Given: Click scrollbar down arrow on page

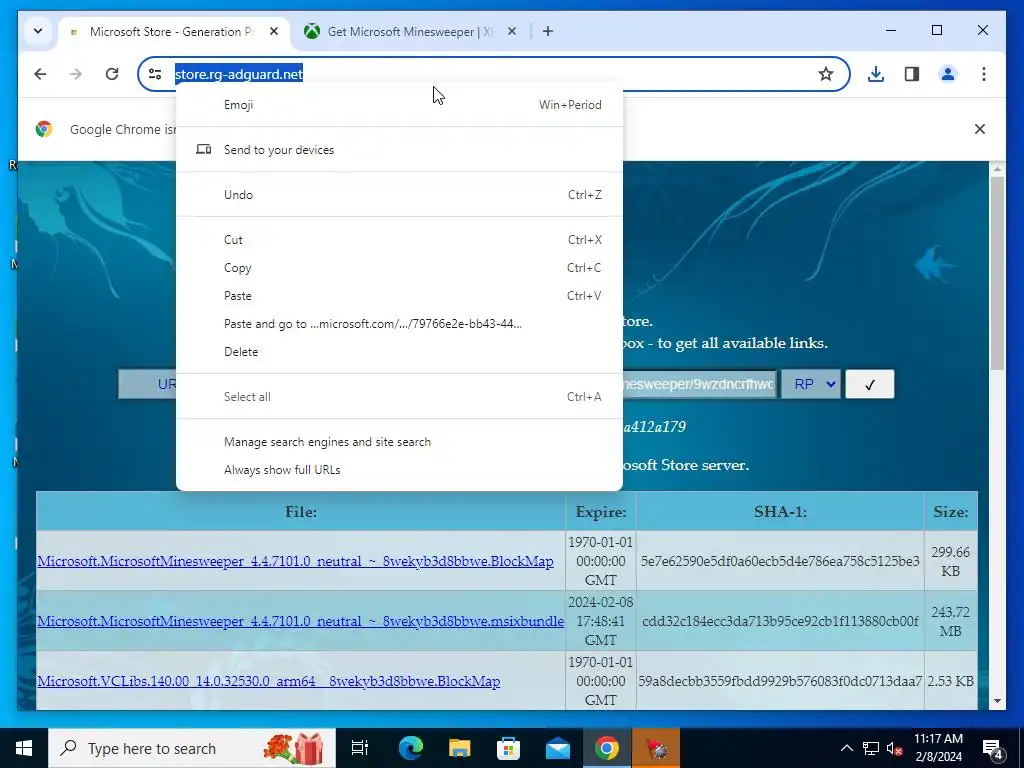Looking at the screenshot, I should tap(997, 701).
